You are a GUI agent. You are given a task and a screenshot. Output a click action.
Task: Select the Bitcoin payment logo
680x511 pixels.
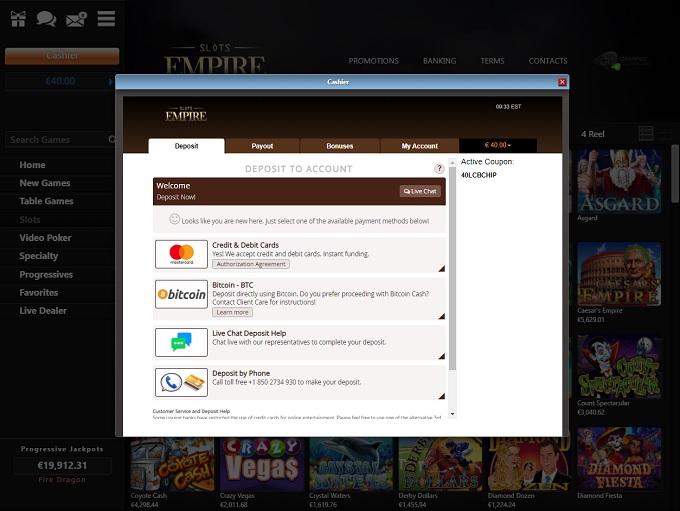pos(181,294)
